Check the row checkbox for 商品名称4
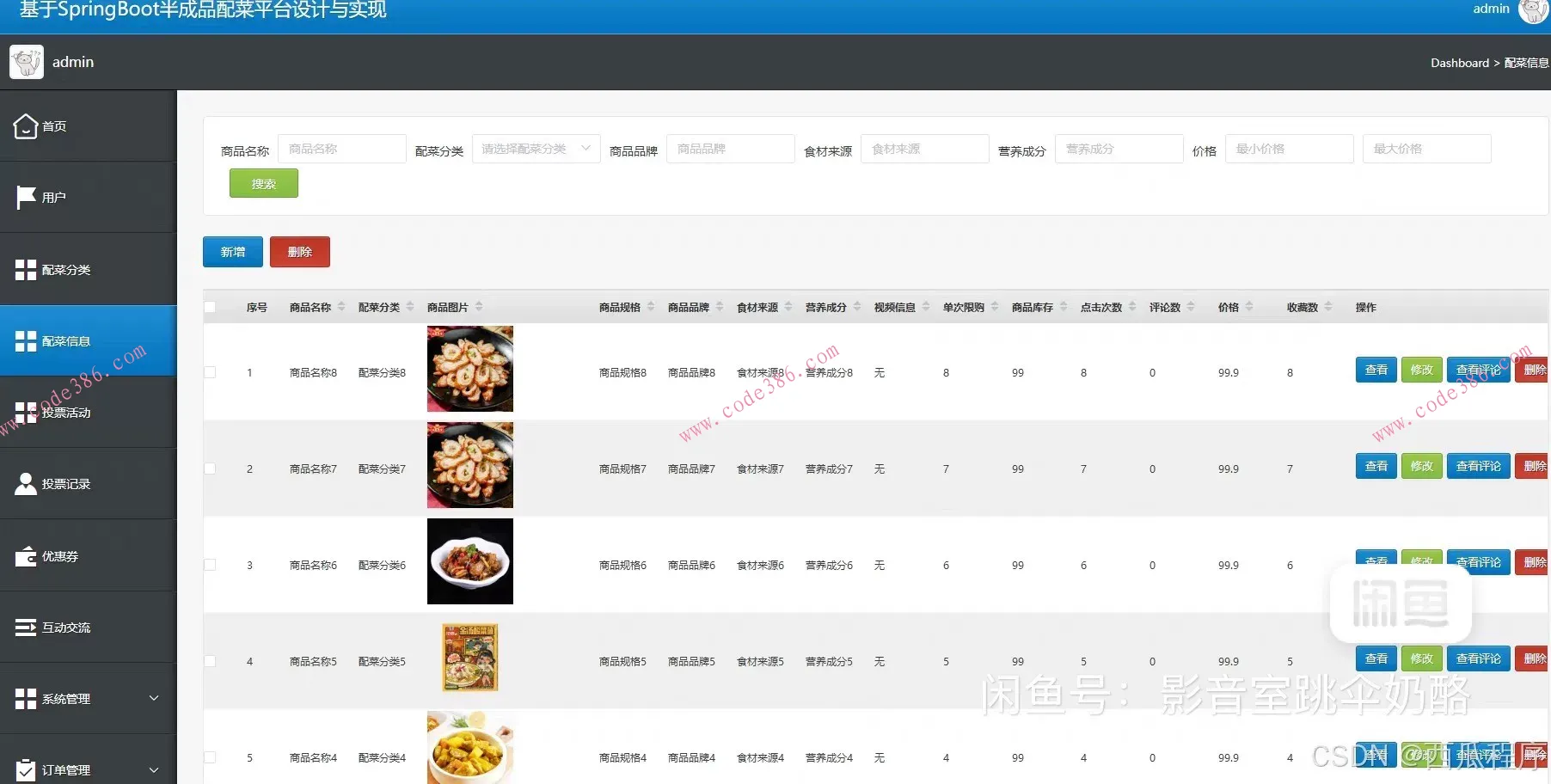This screenshot has height=784, width=1551. tap(210, 757)
